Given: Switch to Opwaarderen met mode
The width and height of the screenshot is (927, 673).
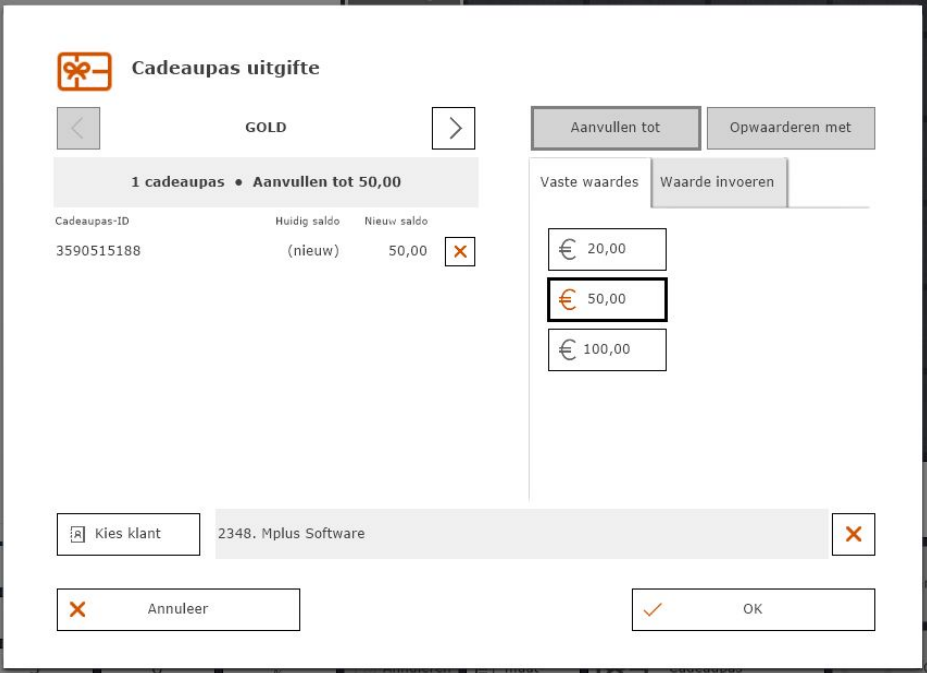Looking at the screenshot, I should click(x=790, y=128).
